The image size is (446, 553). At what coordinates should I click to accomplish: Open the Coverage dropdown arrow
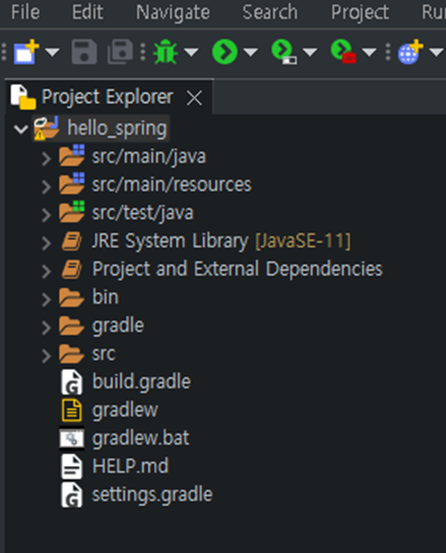pyautogui.click(x=310, y=53)
